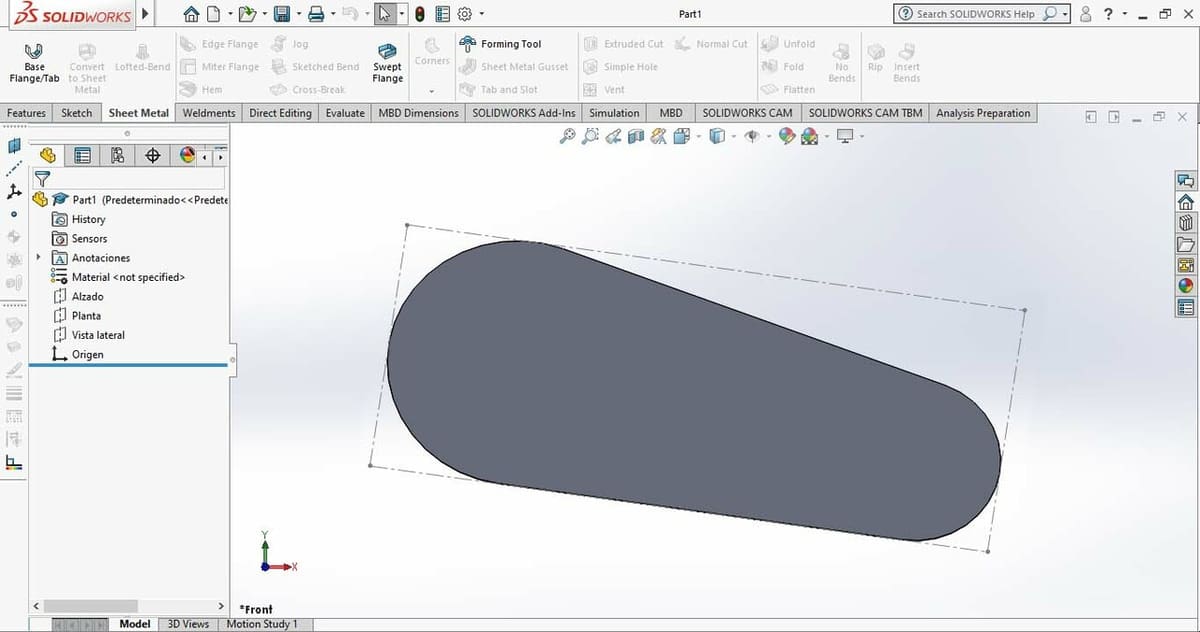Click the Home welcome icon
This screenshot has width=1200, height=632.
point(192,14)
